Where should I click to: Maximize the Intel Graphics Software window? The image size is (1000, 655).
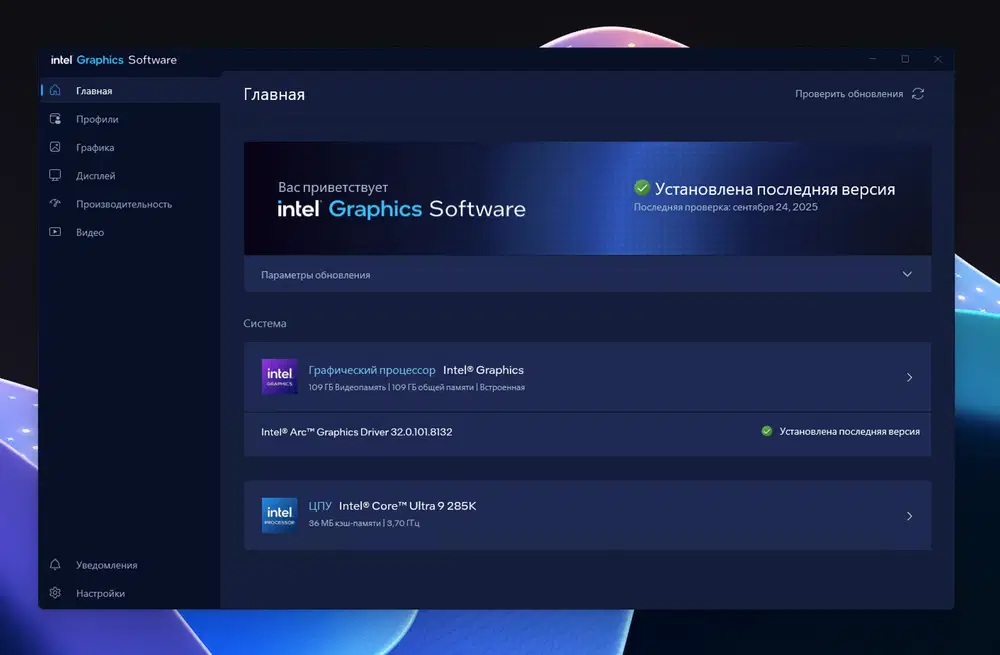click(905, 59)
